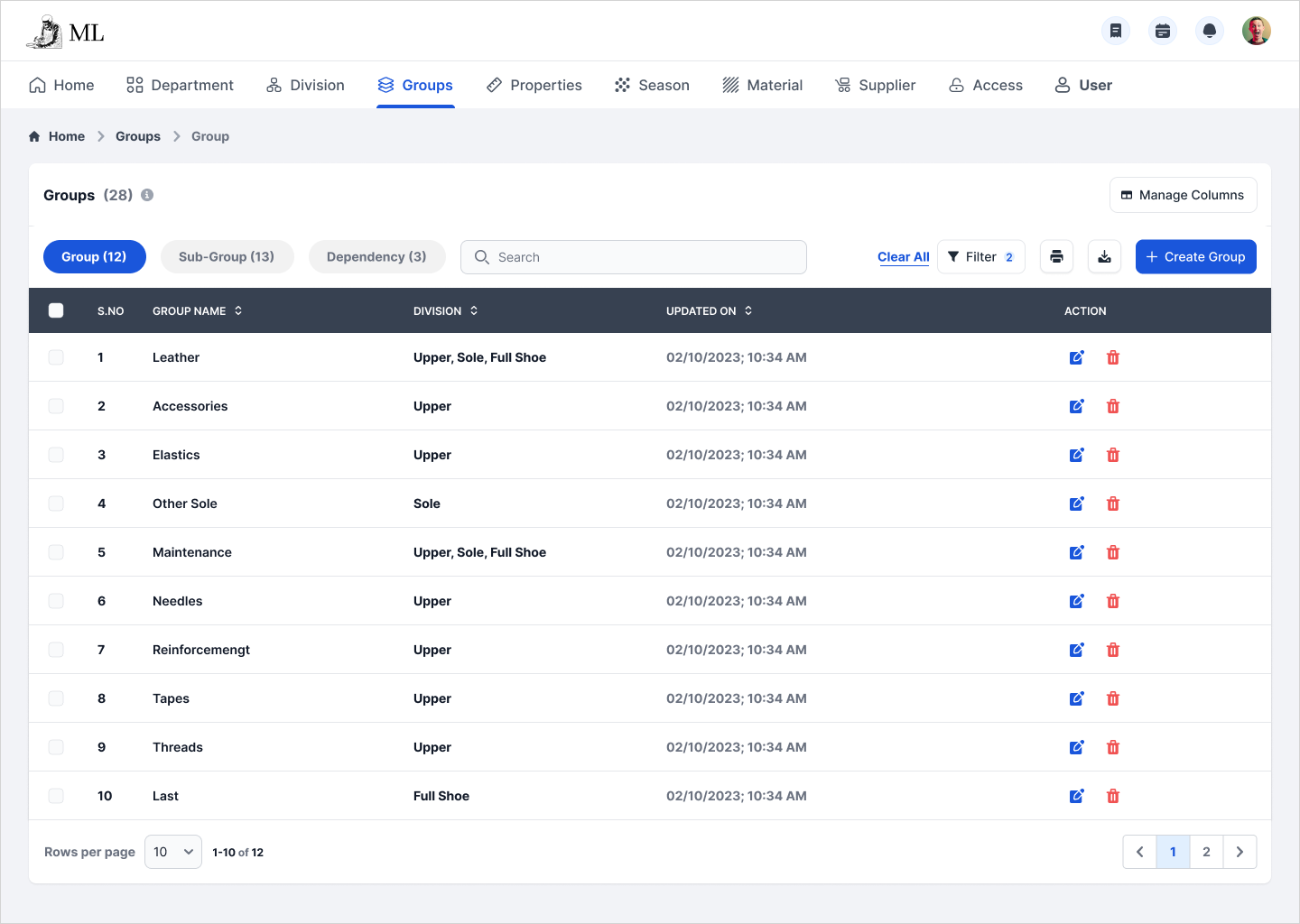
Task: Open user profile avatar
Action: click(1257, 31)
